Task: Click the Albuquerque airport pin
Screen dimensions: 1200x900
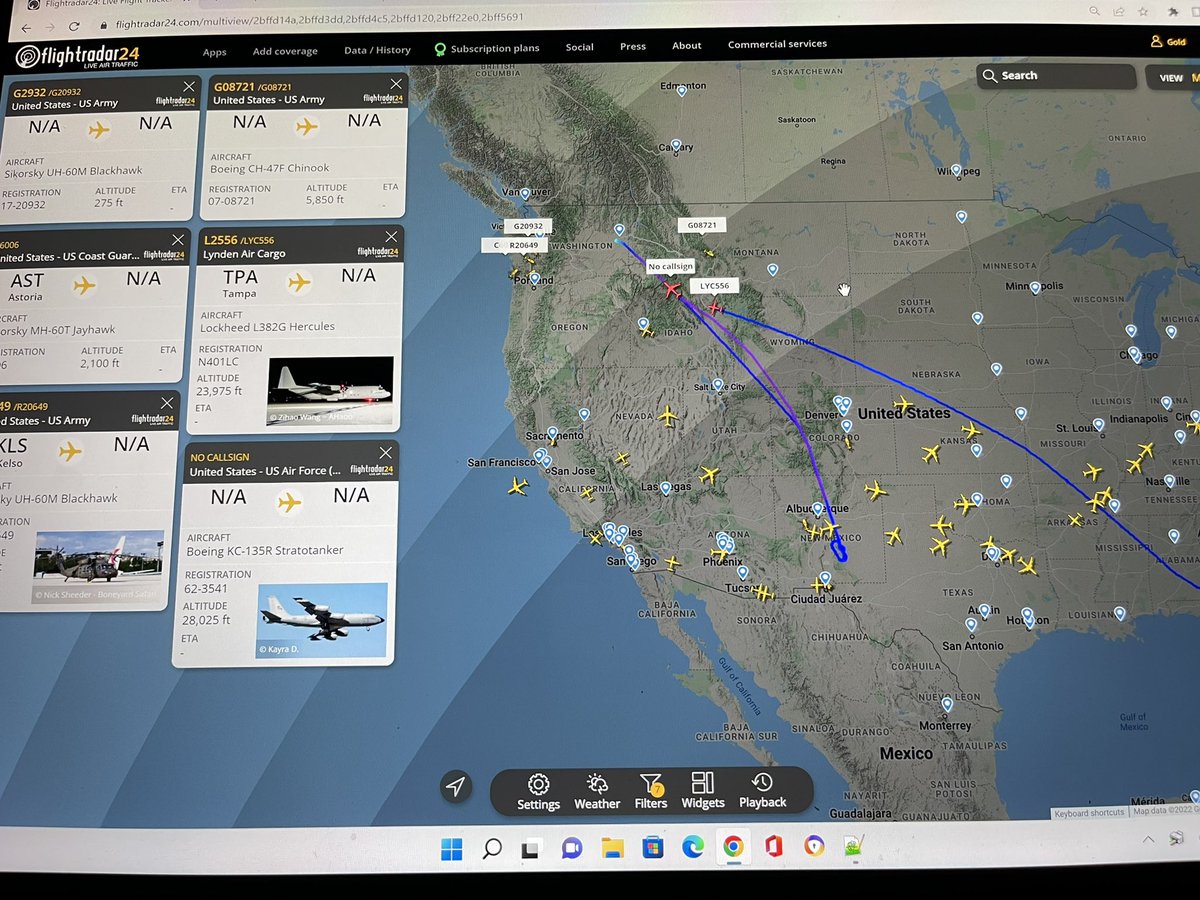Action: (x=817, y=508)
